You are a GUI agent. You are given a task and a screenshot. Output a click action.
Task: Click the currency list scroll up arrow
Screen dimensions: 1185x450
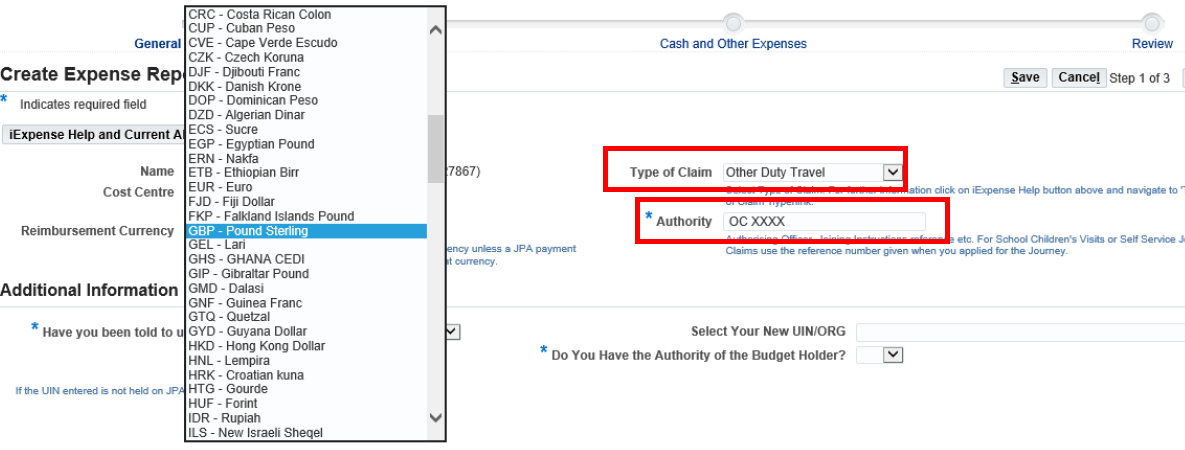[x=435, y=30]
